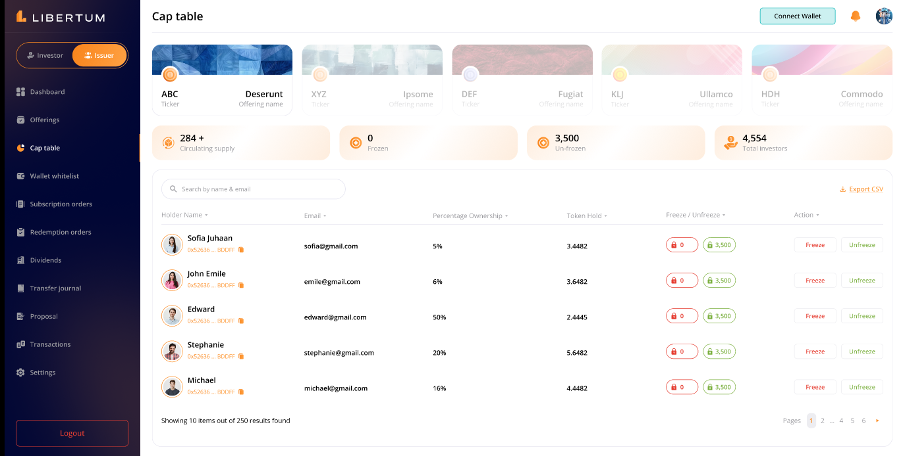Screen dimensions: 904x456
Task: Select the Issuer role toggle
Action: point(99,56)
